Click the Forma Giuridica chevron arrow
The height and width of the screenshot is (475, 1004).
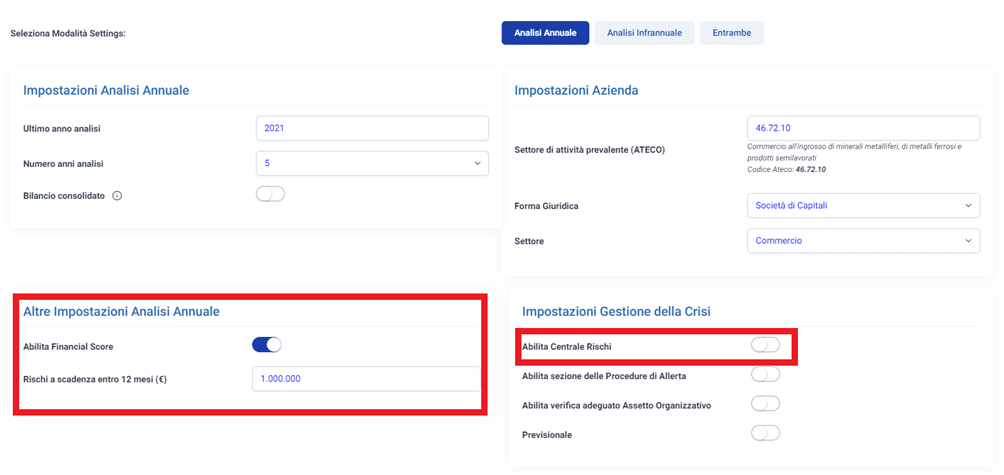[968, 205]
